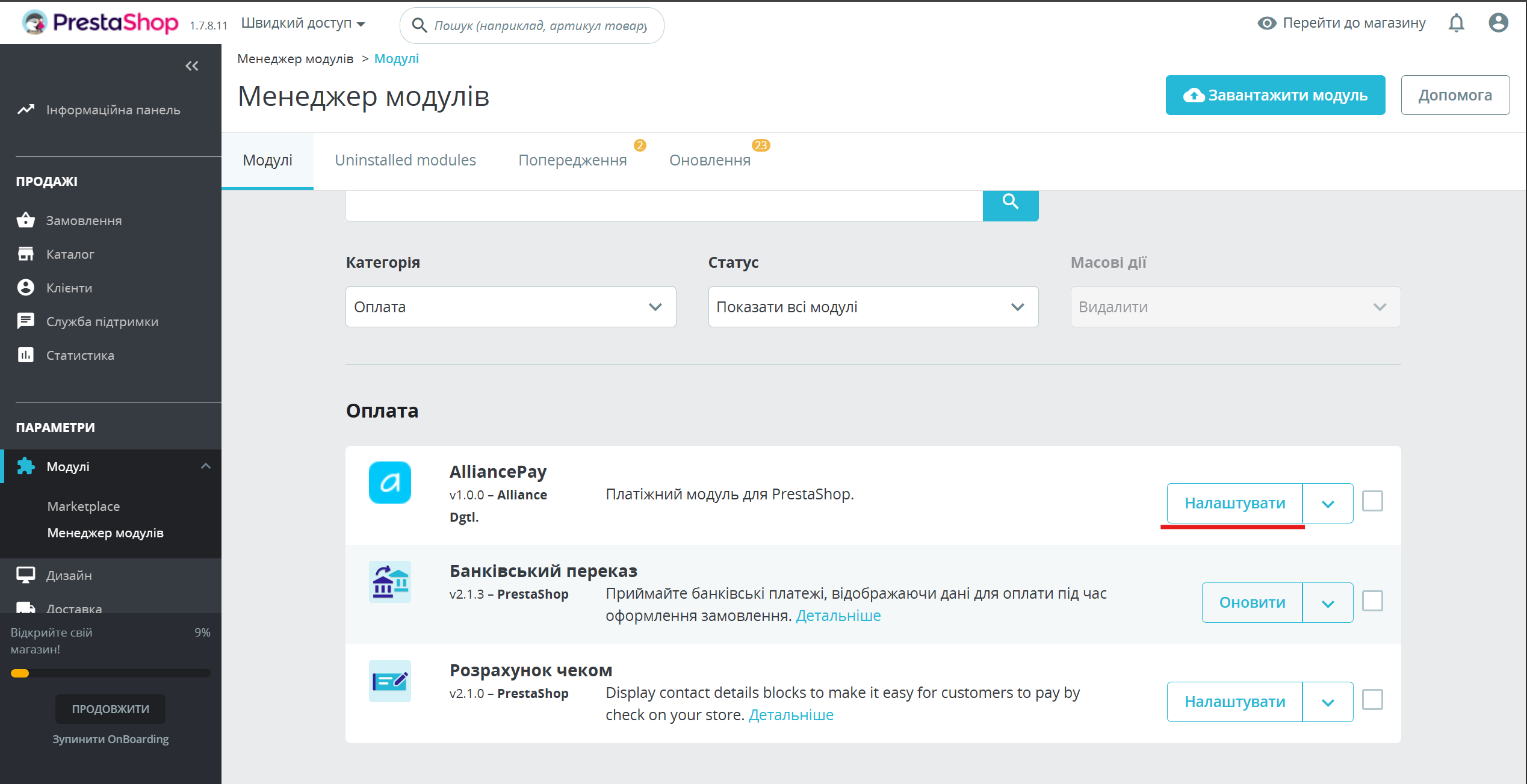Open the Категорія dropdown showing Оплата
The image size is (1527, 784).
point(510,307)
